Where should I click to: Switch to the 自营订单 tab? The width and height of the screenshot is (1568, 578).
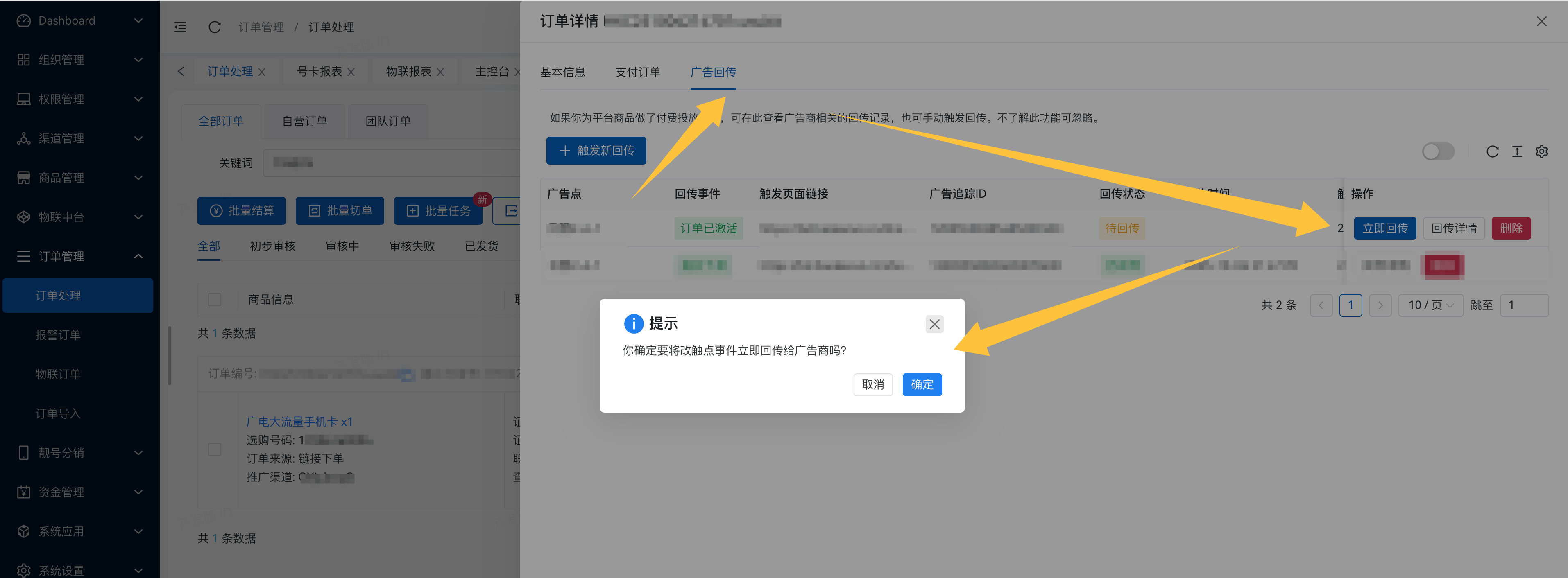coord(304,121)
